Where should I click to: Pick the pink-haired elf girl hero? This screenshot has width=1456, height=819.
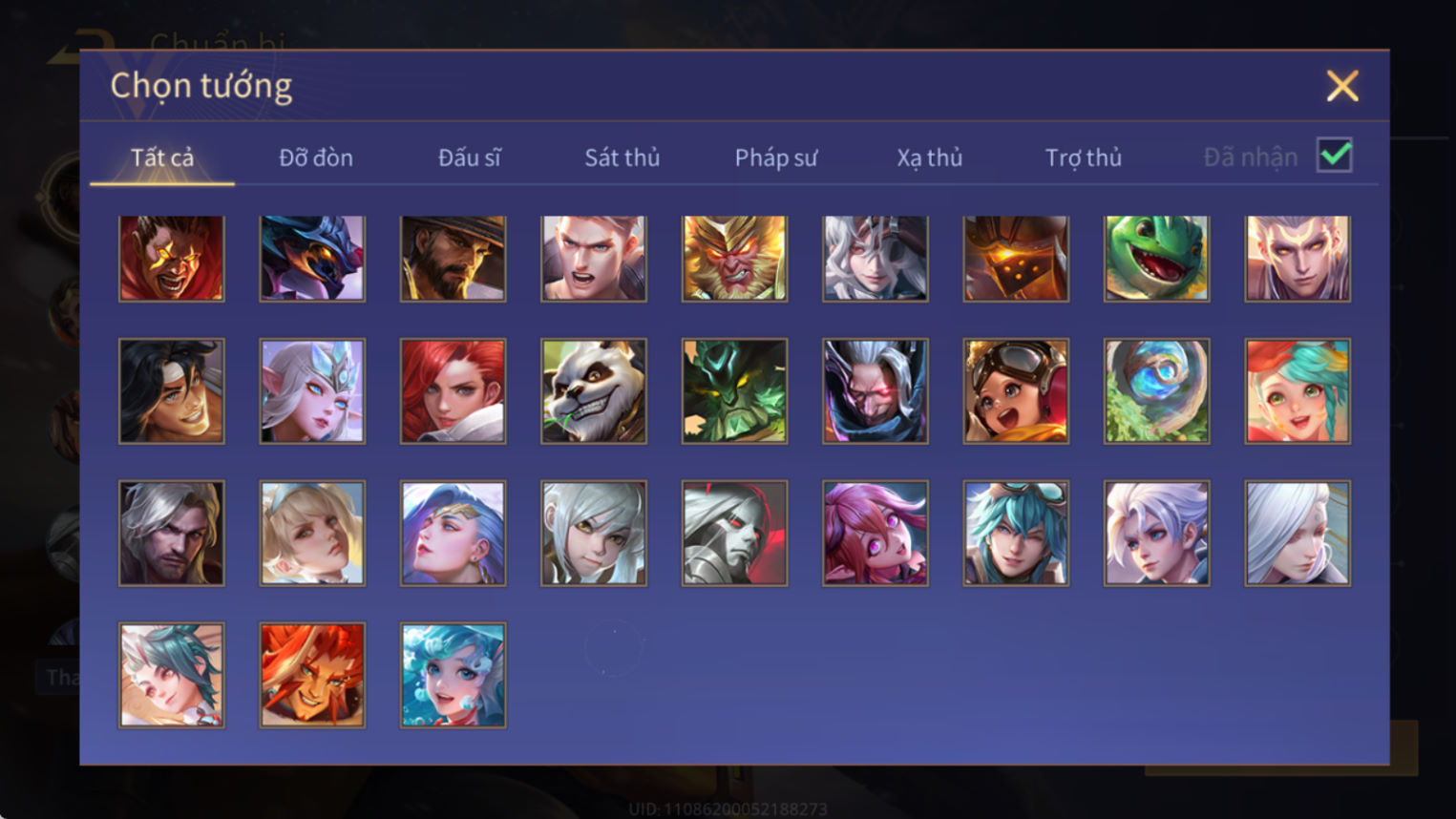[876, 533]
